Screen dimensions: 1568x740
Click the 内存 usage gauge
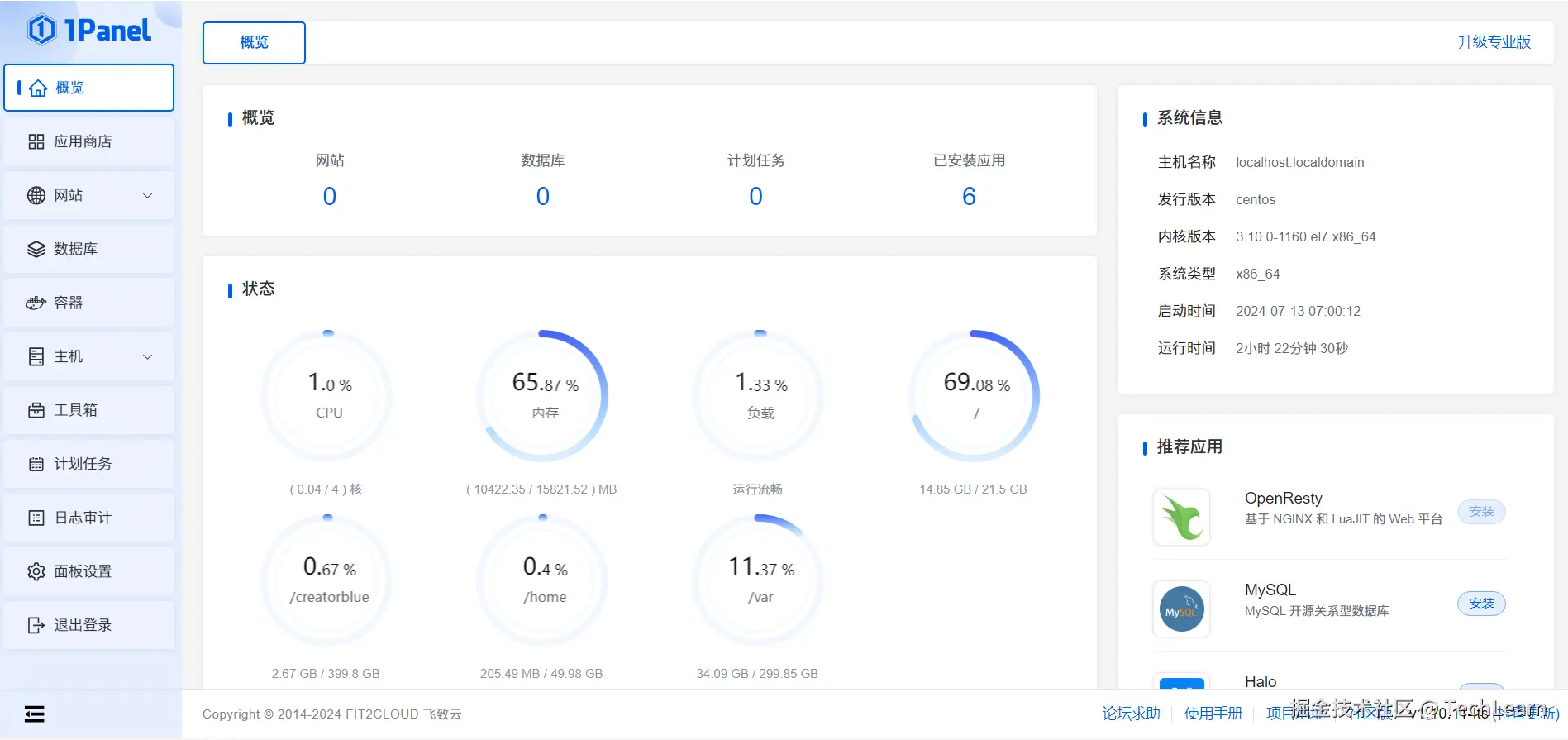544,396
